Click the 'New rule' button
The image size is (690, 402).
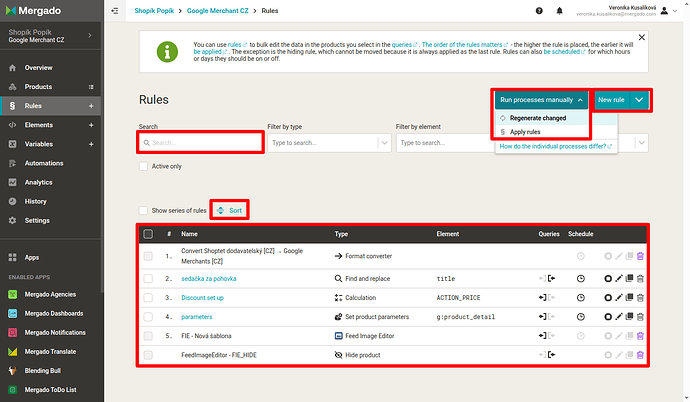[611, 100]
